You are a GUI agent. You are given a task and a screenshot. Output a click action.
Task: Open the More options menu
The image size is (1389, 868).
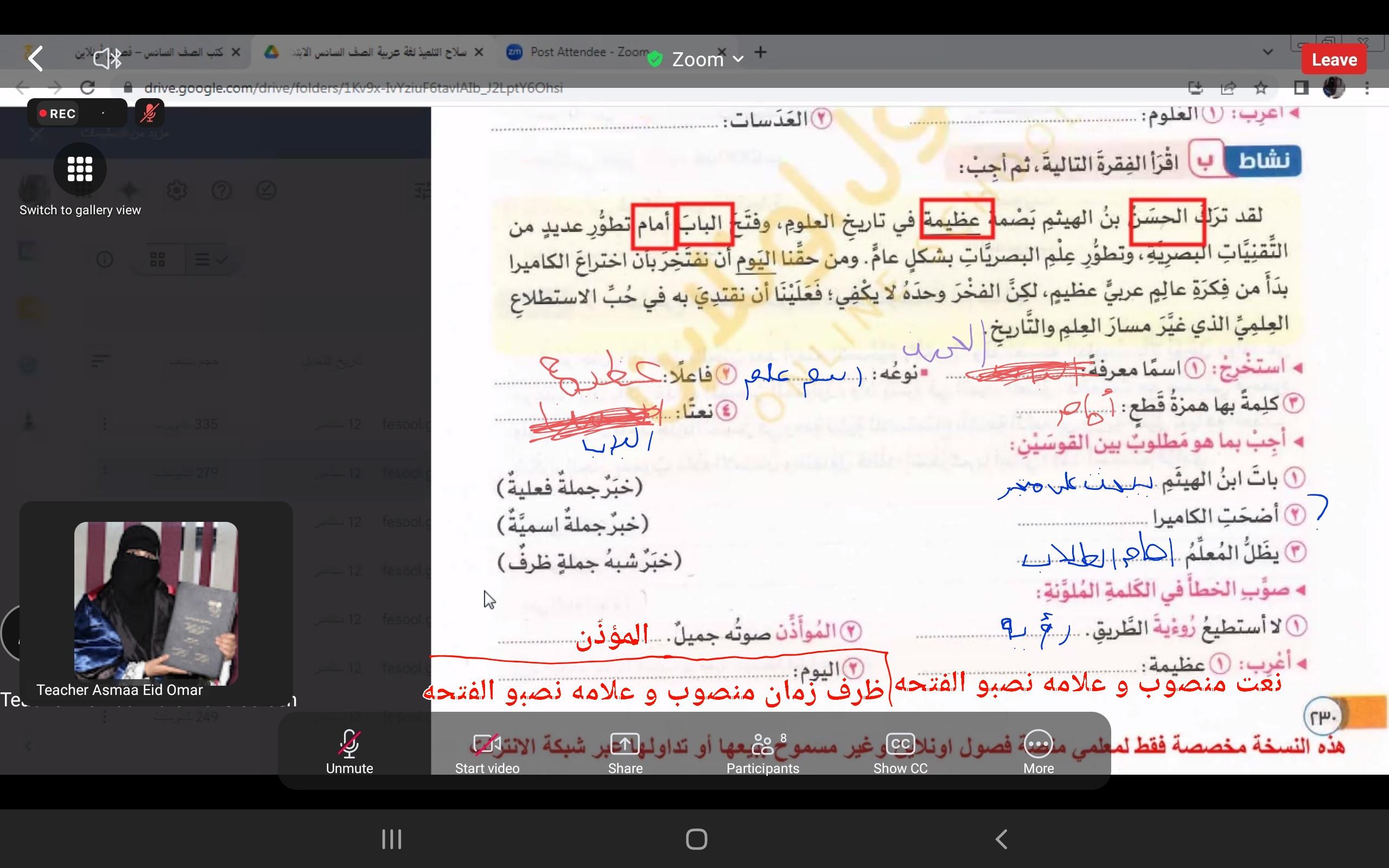pos(1038,751)
